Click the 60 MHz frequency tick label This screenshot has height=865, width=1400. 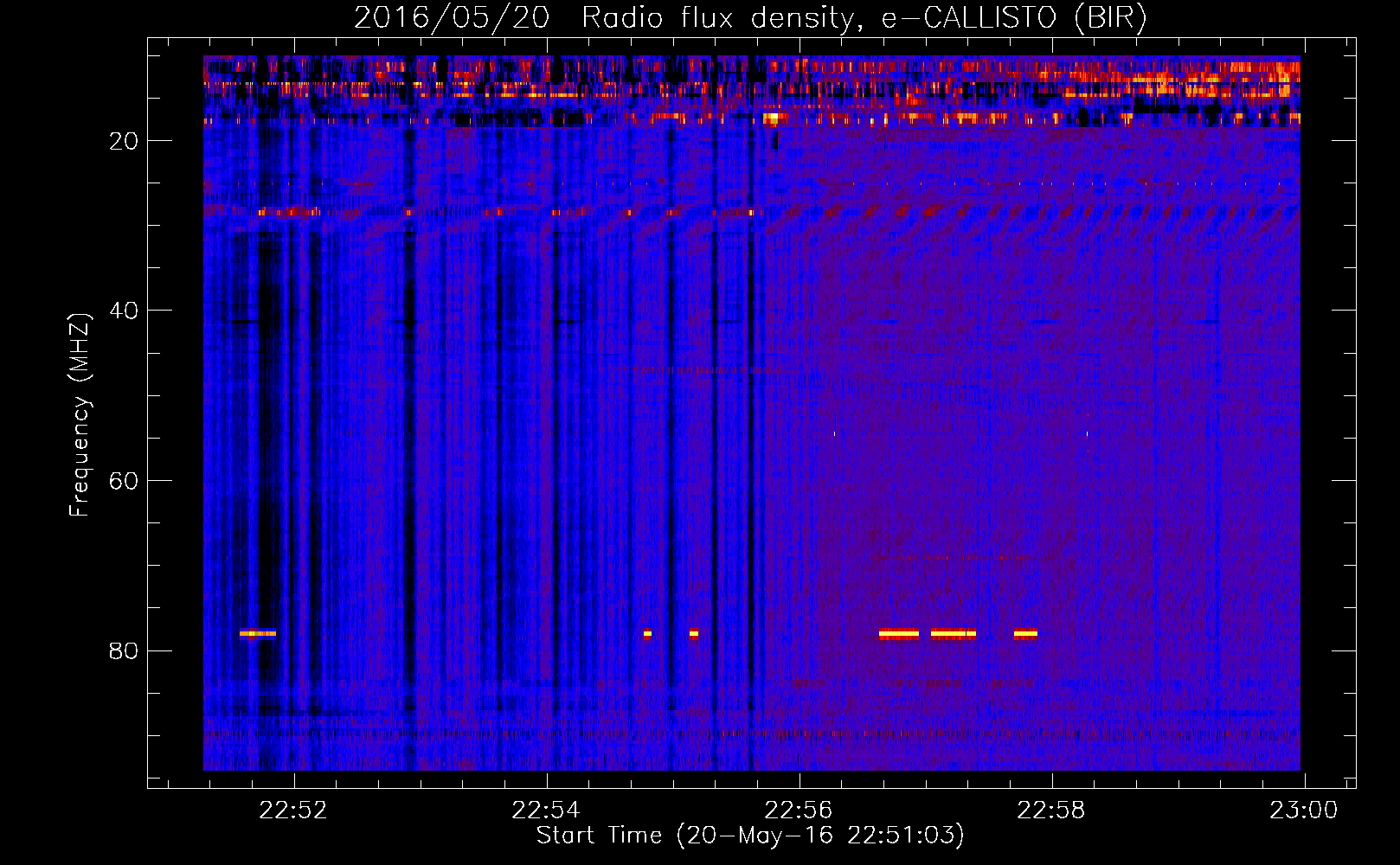(x=124, y=481)
